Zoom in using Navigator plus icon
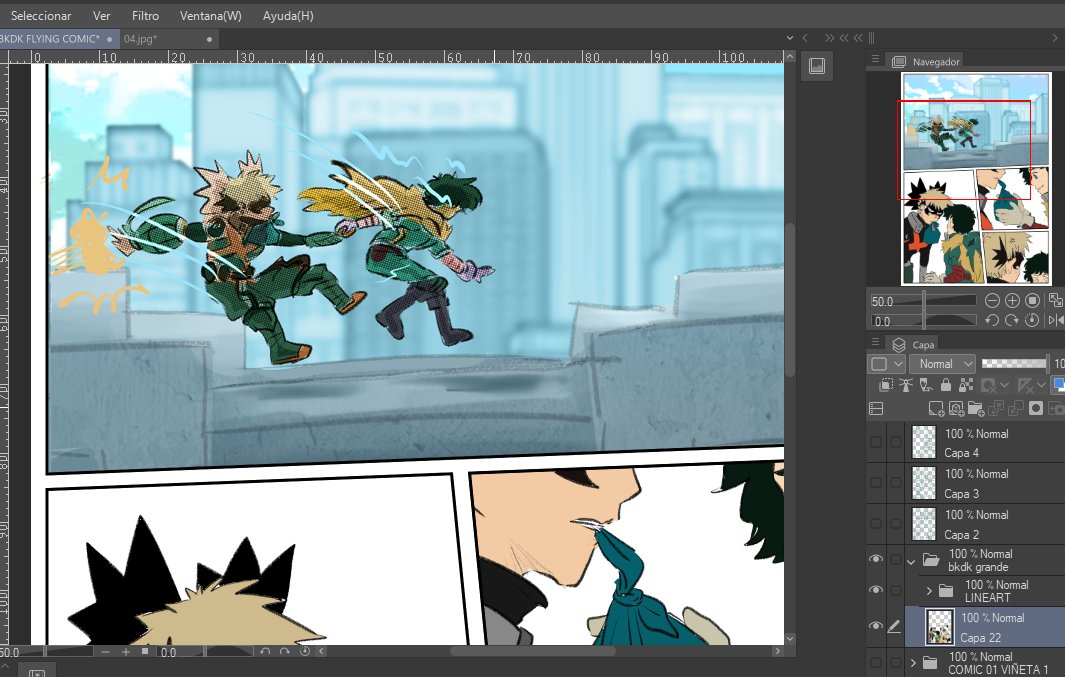Viewport: 1065px width, 677px height. point(1012,300)
